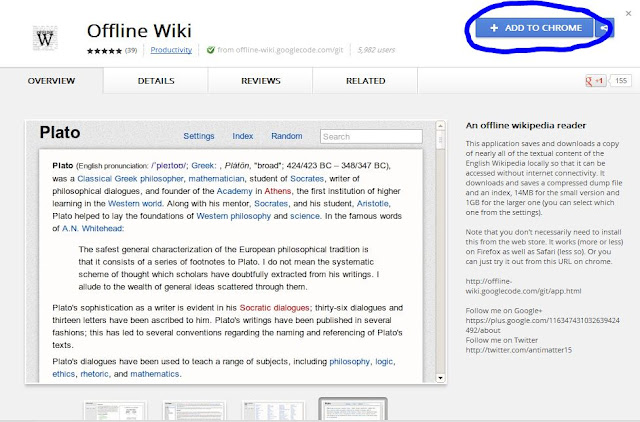Click the screenshot scrollbar up arrow
This screenshot has width=640, height=422.
(x=440, y=125)
